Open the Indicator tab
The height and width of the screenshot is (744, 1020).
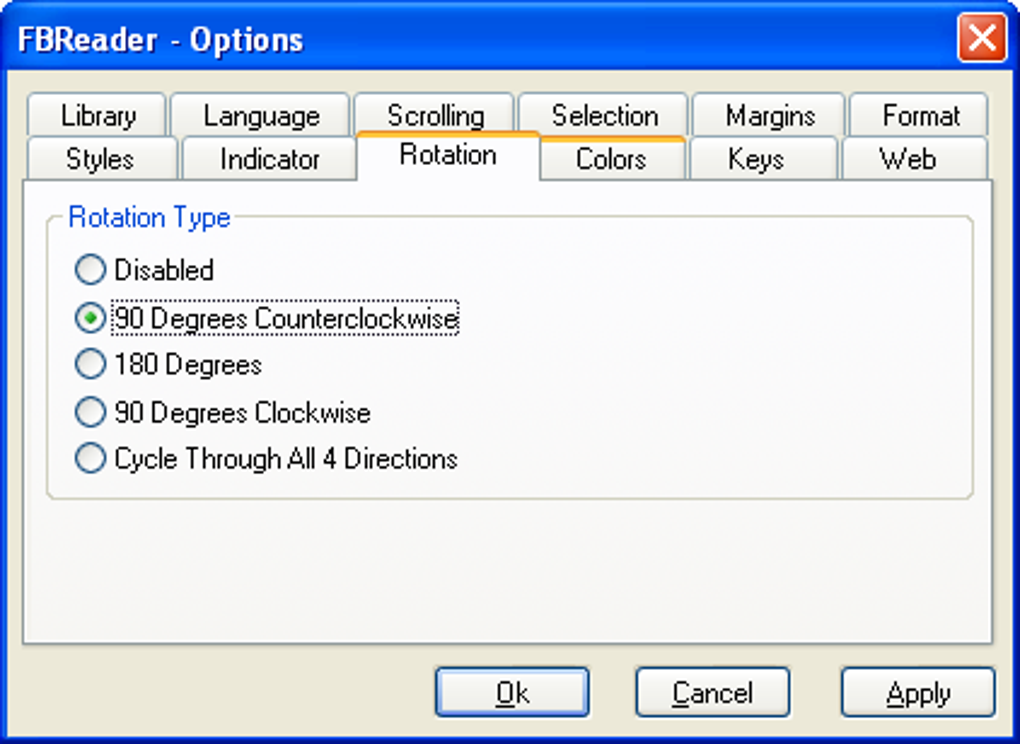coord(269,159)
